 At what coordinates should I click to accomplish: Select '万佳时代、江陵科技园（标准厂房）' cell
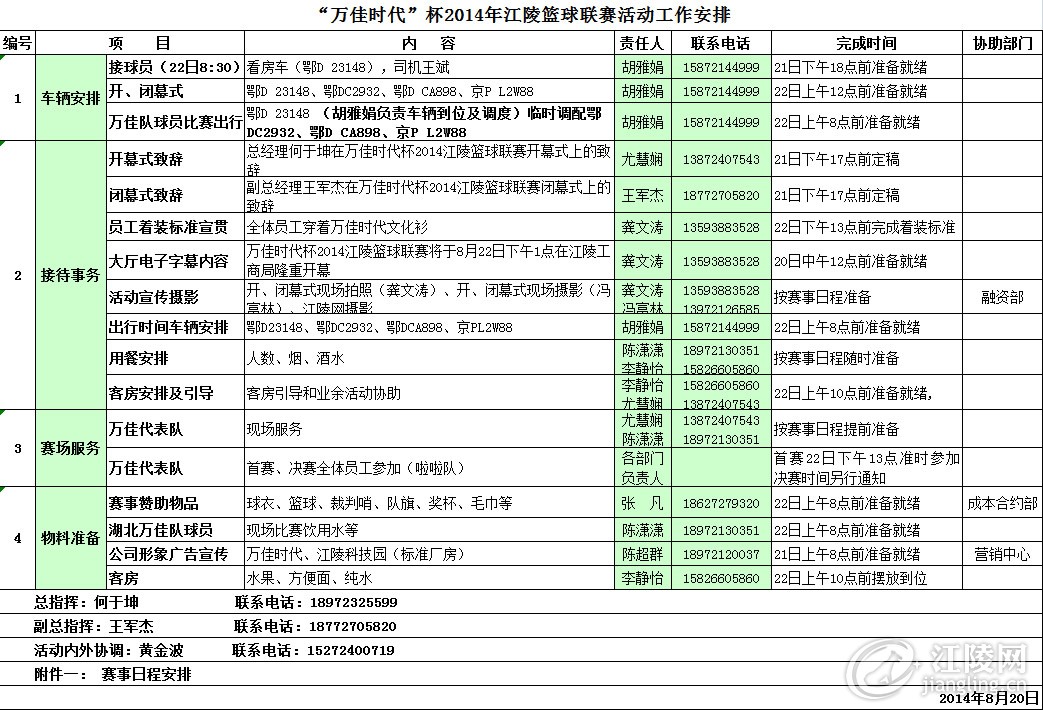(429, 554)
